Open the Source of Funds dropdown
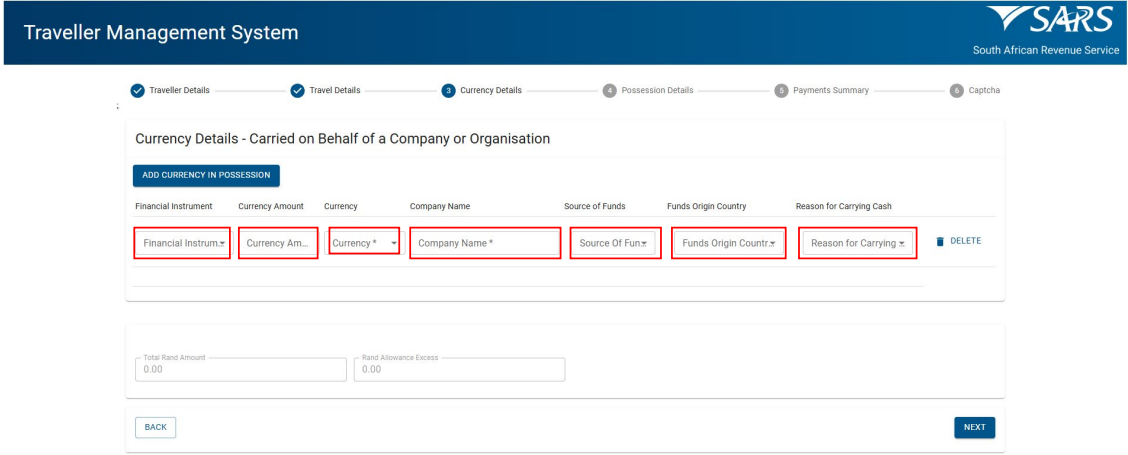Screen dimensions: 1128x455 coord(614,243)
